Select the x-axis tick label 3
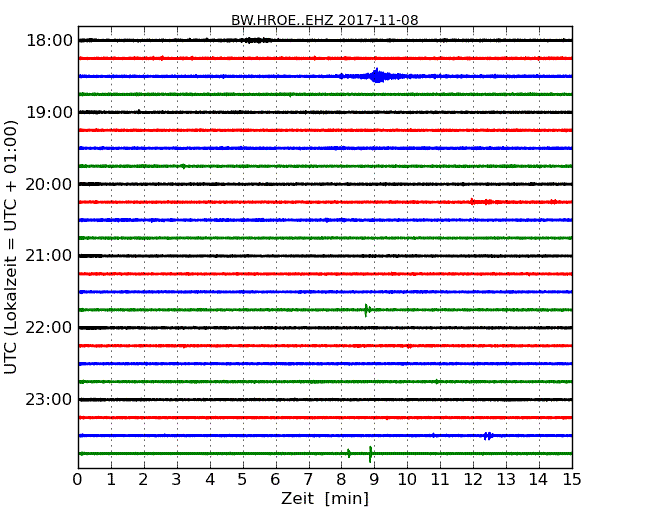Image resolution: width=650 pixels, height=520 pixels. tap(177, 480)
